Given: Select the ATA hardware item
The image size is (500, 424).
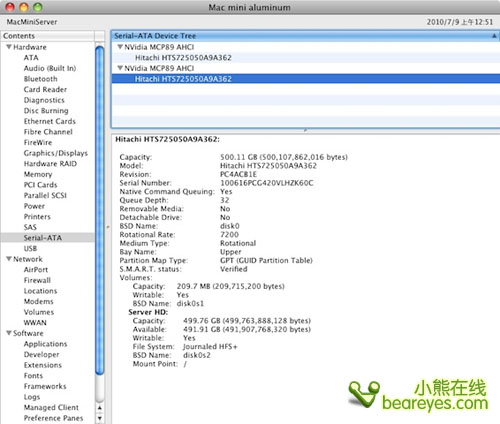Looking at the screenshot, I should 31,58.
